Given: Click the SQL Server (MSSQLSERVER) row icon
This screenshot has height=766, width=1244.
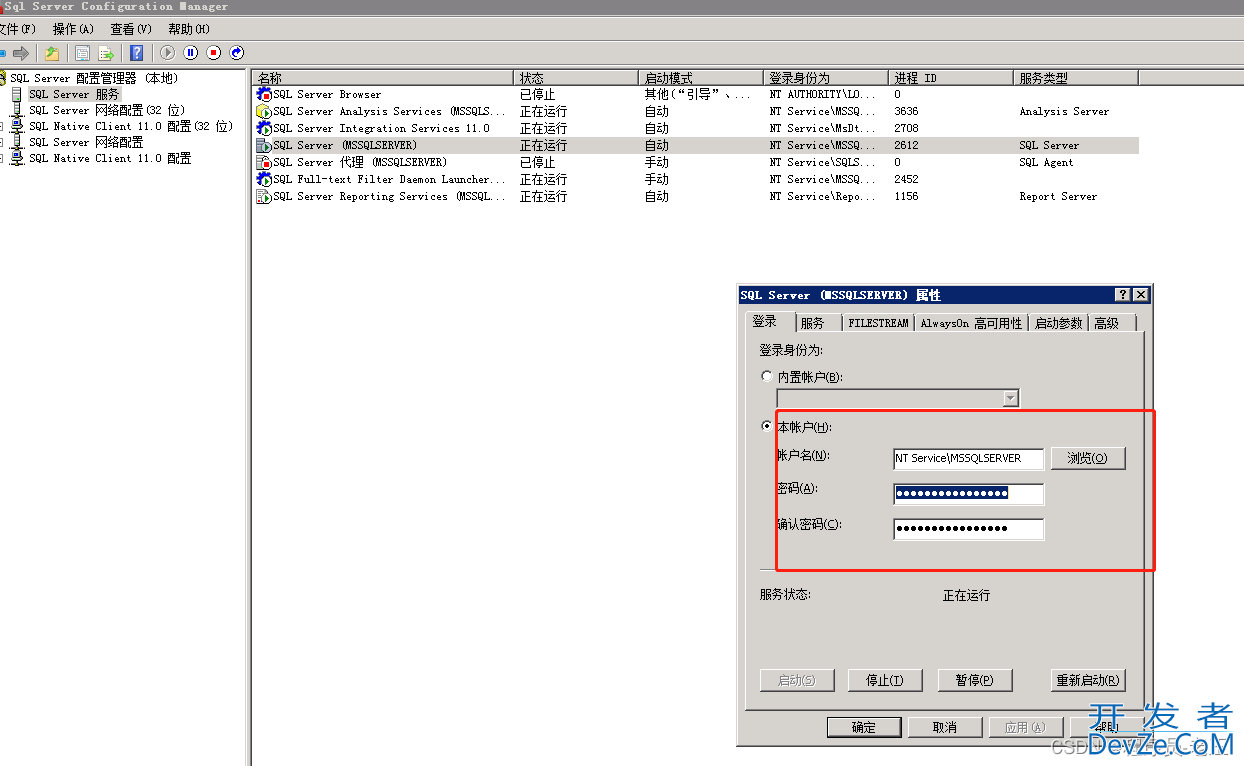Looking at the screenshot, I should (264, 145).
